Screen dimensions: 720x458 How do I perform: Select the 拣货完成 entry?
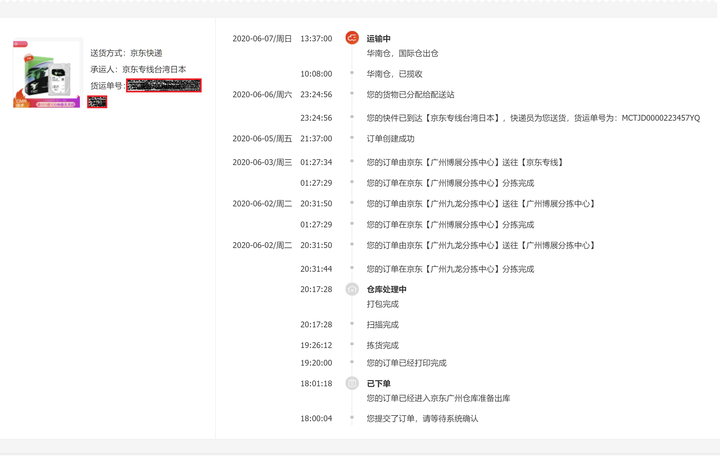(382, 345)
